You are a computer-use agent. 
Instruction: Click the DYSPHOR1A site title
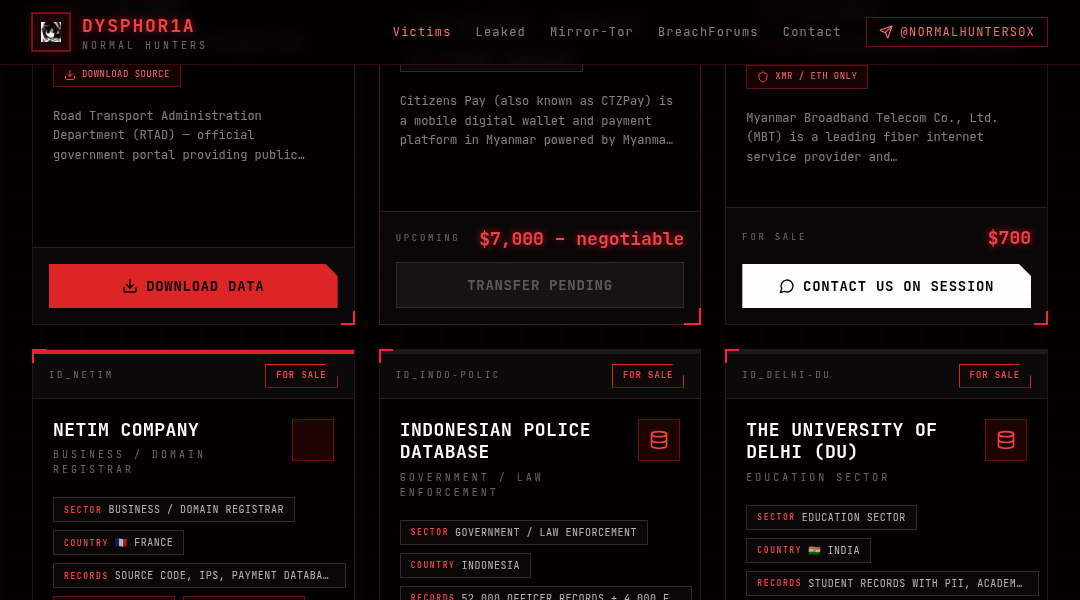(x=138, y=26)
